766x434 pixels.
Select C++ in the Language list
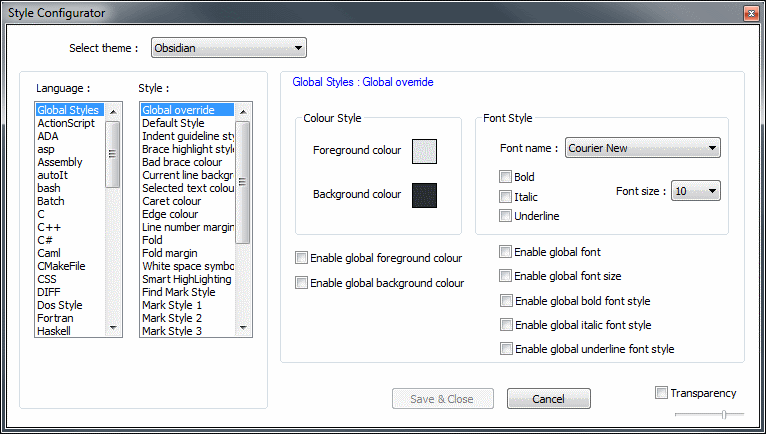[x=49, y=227]
